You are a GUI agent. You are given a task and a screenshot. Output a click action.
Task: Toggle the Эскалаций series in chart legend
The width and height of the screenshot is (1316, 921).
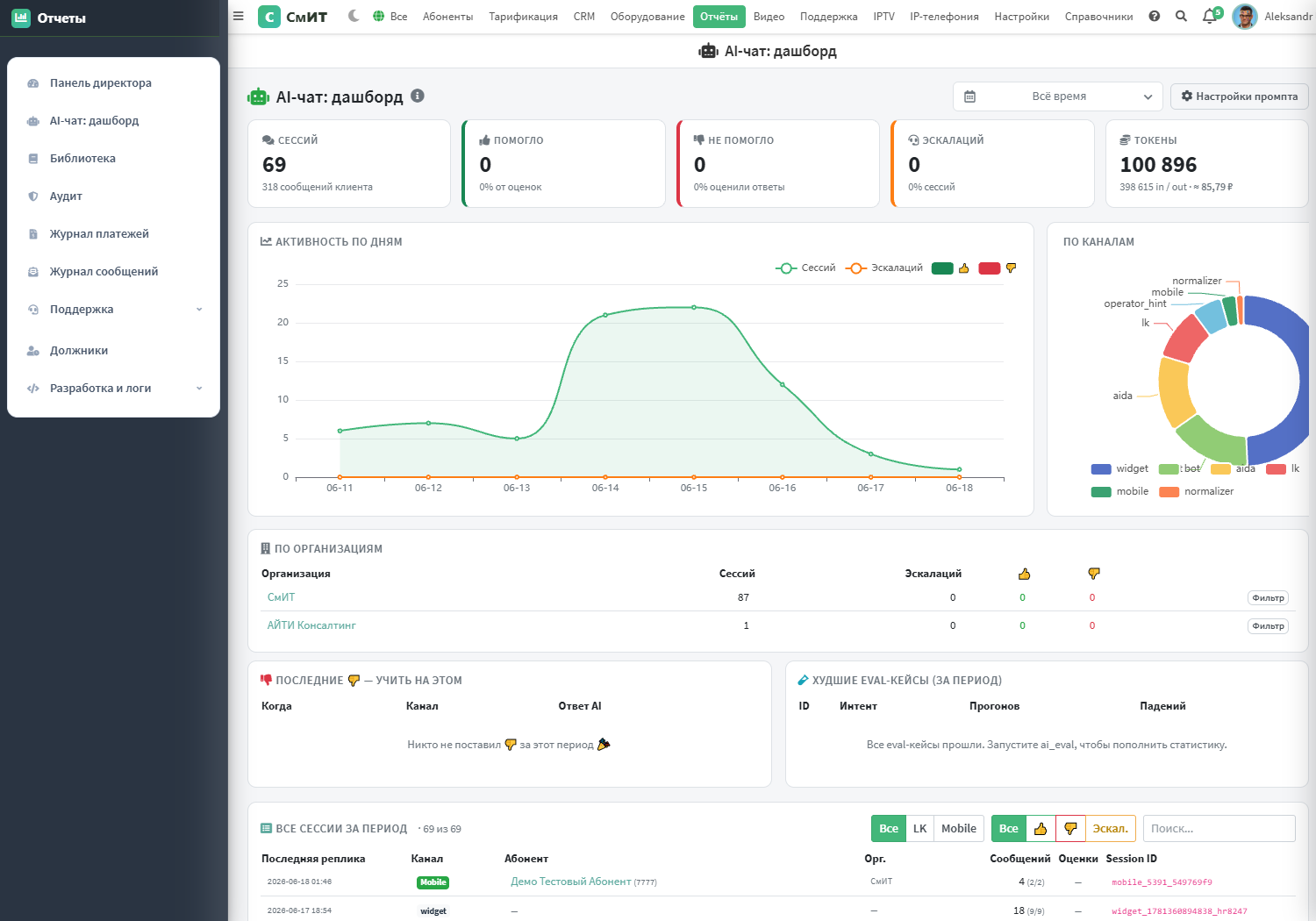click(883, 268)
